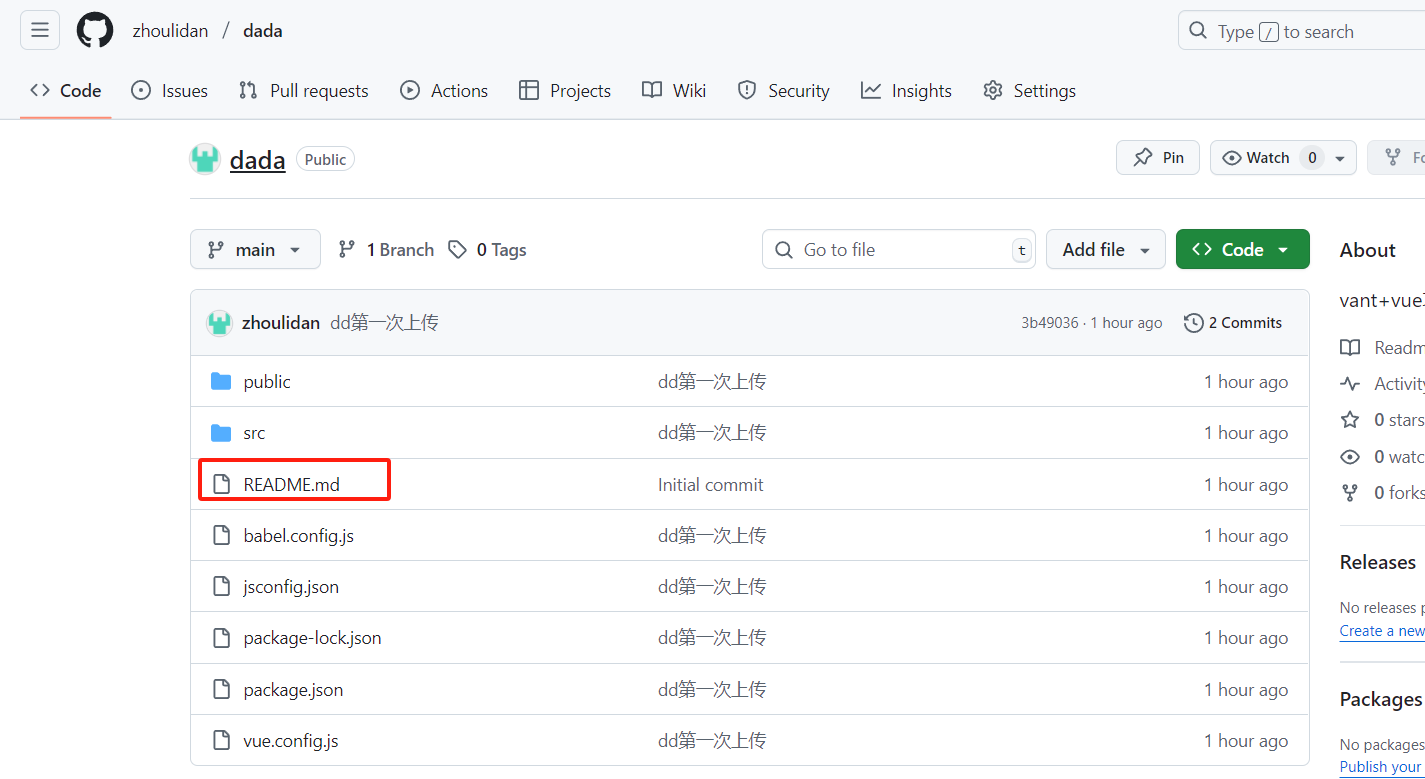
Task: Open the Projects tab
Action: (x=565, y=91)
